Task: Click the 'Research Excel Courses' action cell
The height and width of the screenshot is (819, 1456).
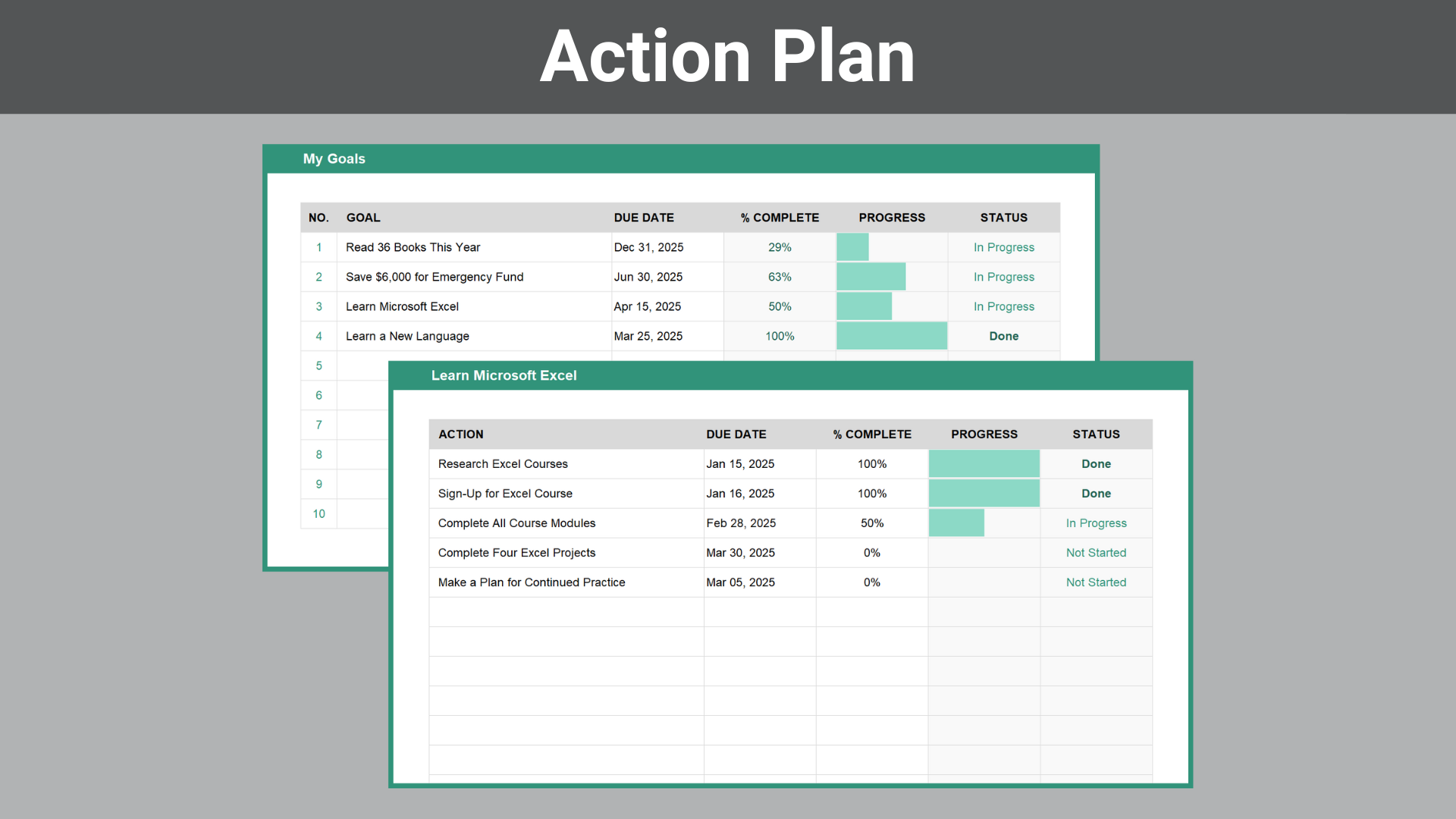Action: click(x=503, y=463)
